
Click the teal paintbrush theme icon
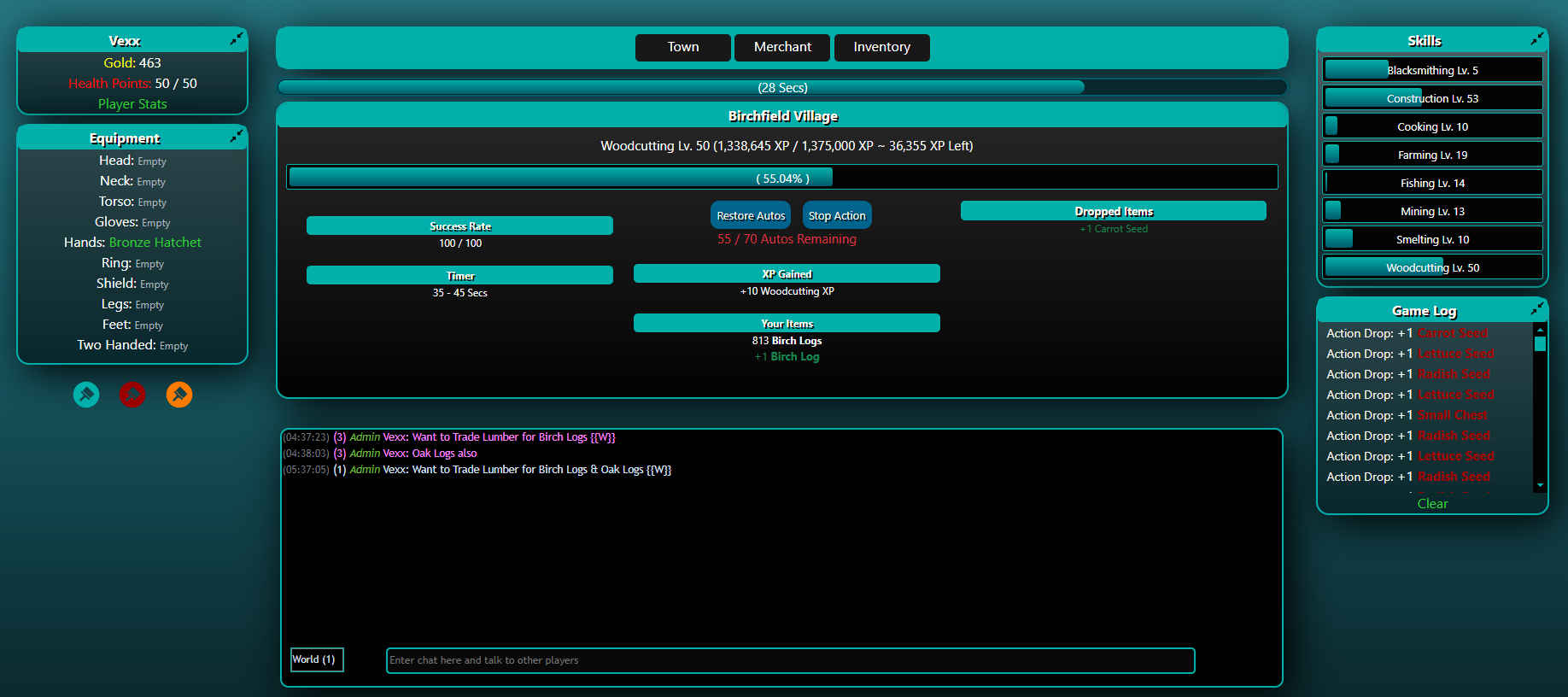[x=86, y=395]
